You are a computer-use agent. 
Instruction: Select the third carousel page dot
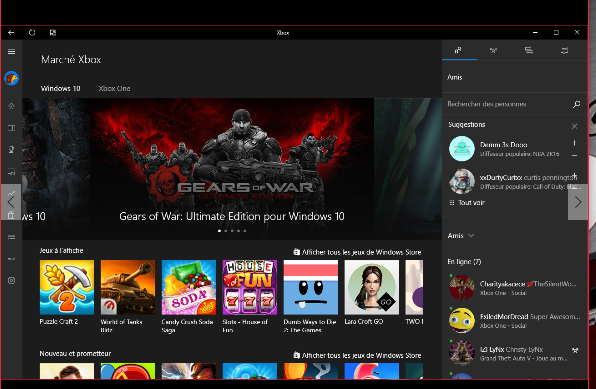(x=232, y=231)
